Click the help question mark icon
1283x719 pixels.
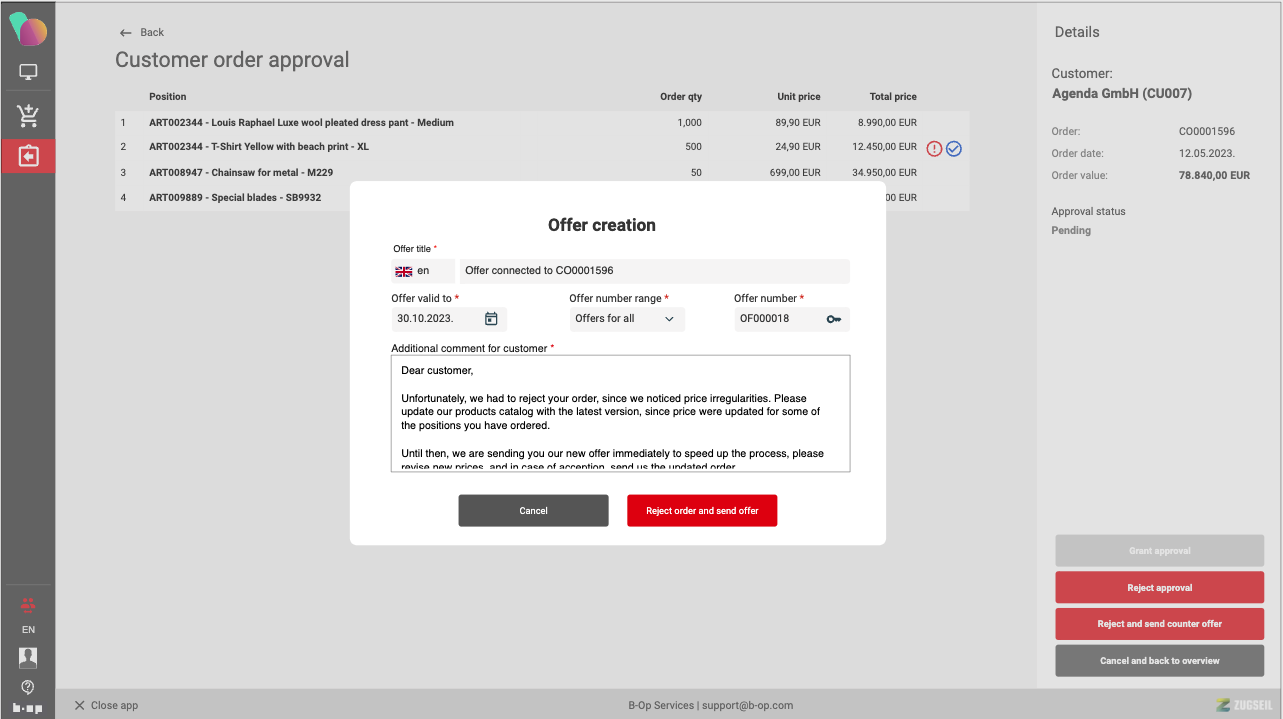click(x=28, y=686)
